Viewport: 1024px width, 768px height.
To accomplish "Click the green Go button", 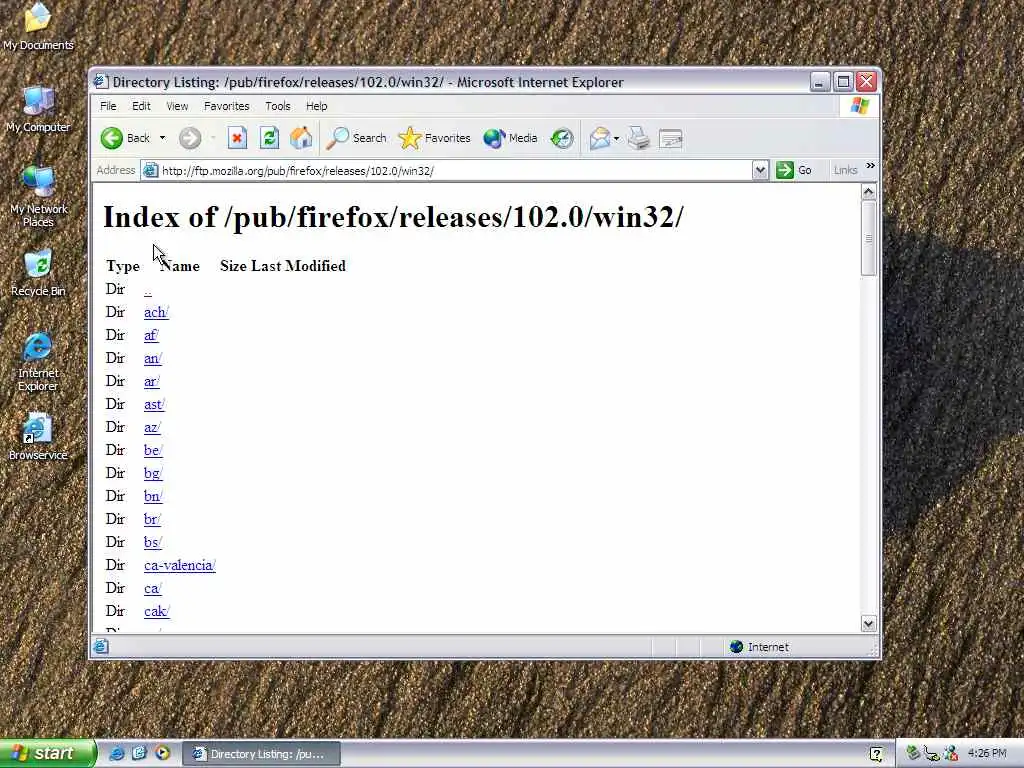I will pos(793,170).
